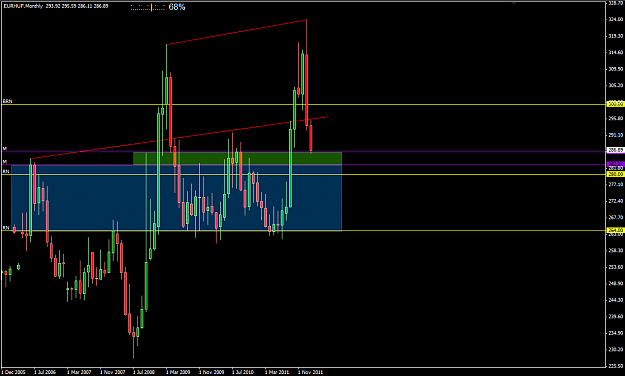The image size is (625, 376).
Task: Click the purple highlighted price label
Action: click(x=615, y=164)
